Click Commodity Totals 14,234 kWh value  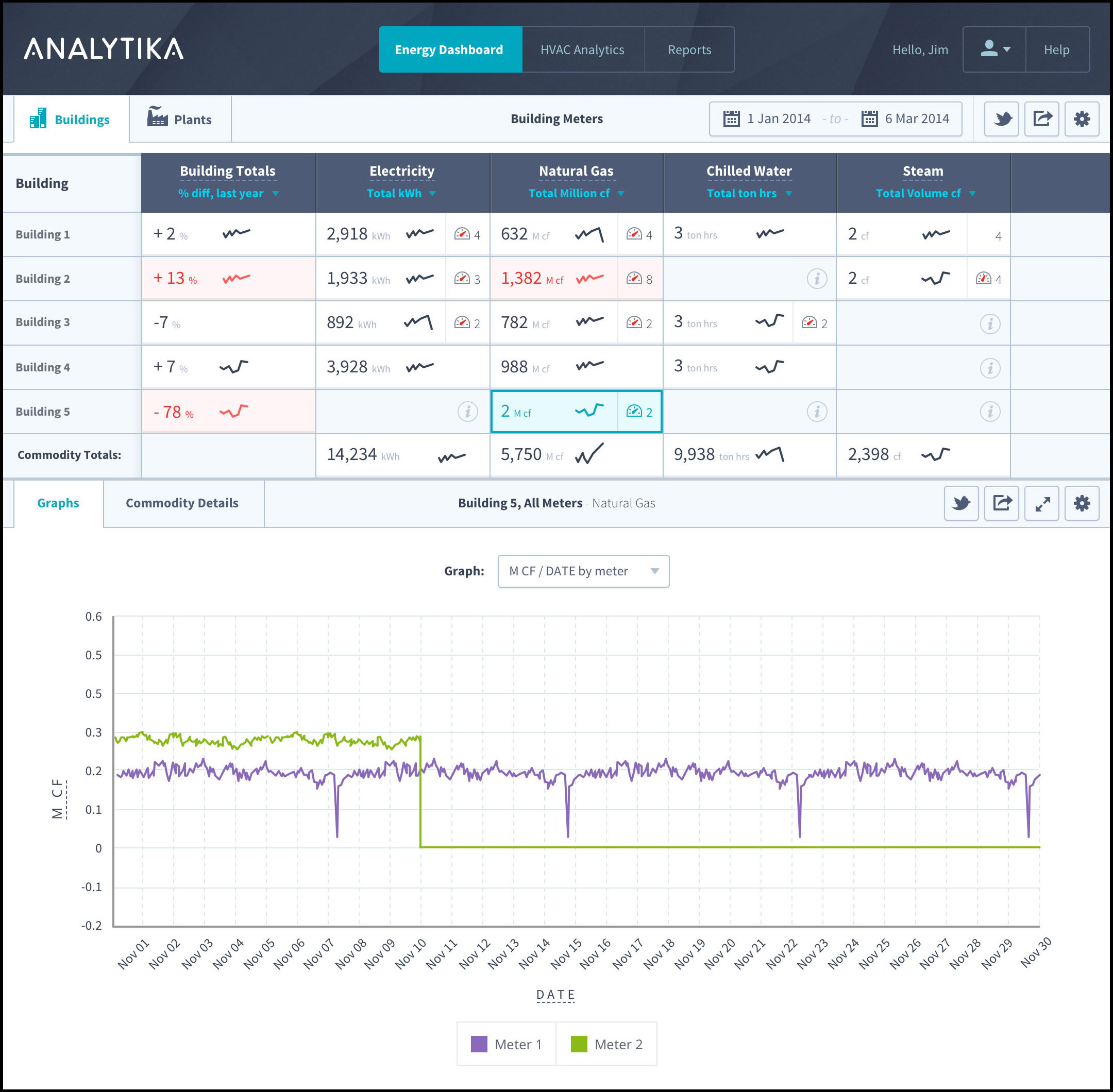(363, 454)
